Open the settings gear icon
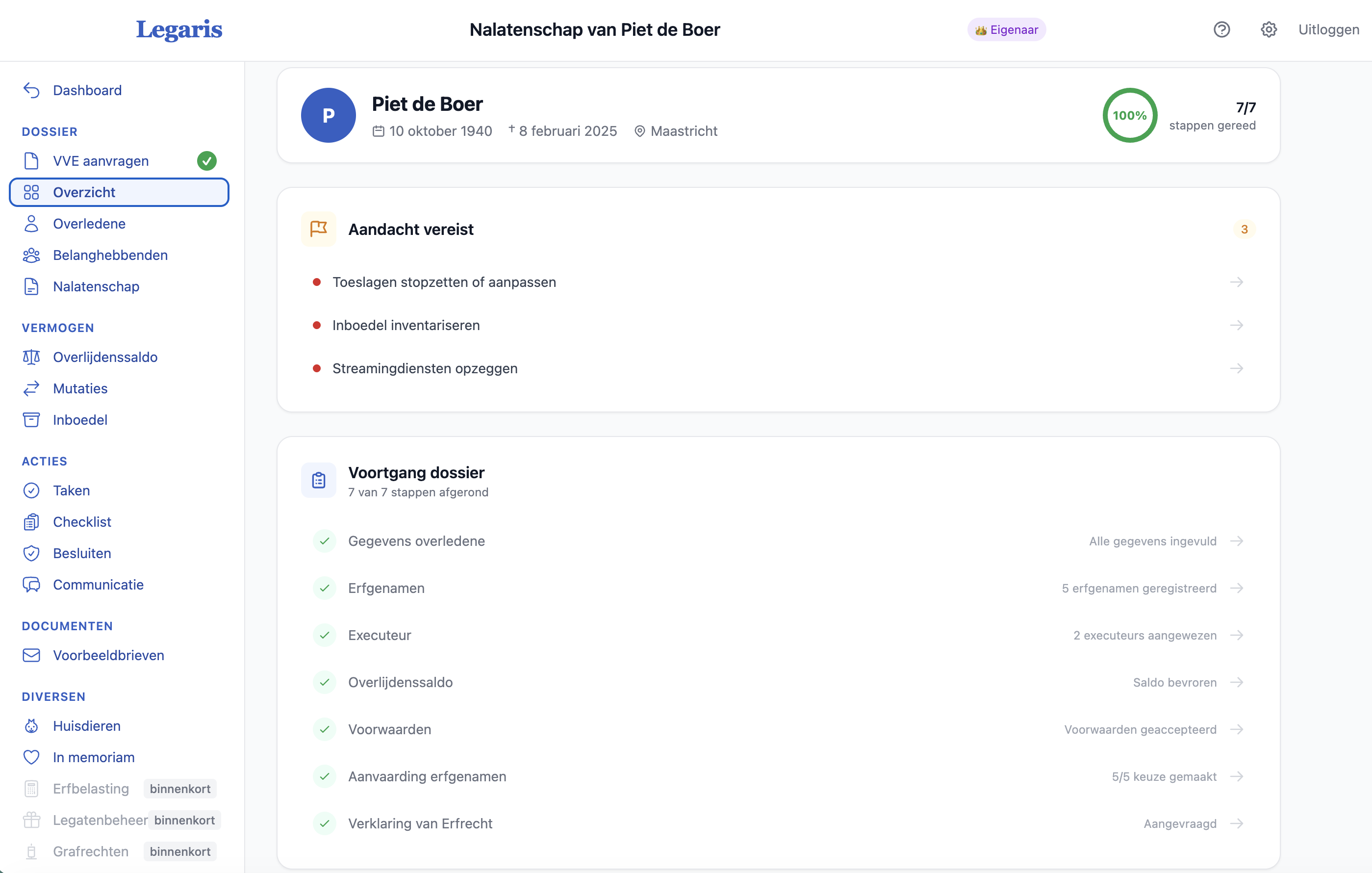1372x873 pixels. pos(1269,29)
